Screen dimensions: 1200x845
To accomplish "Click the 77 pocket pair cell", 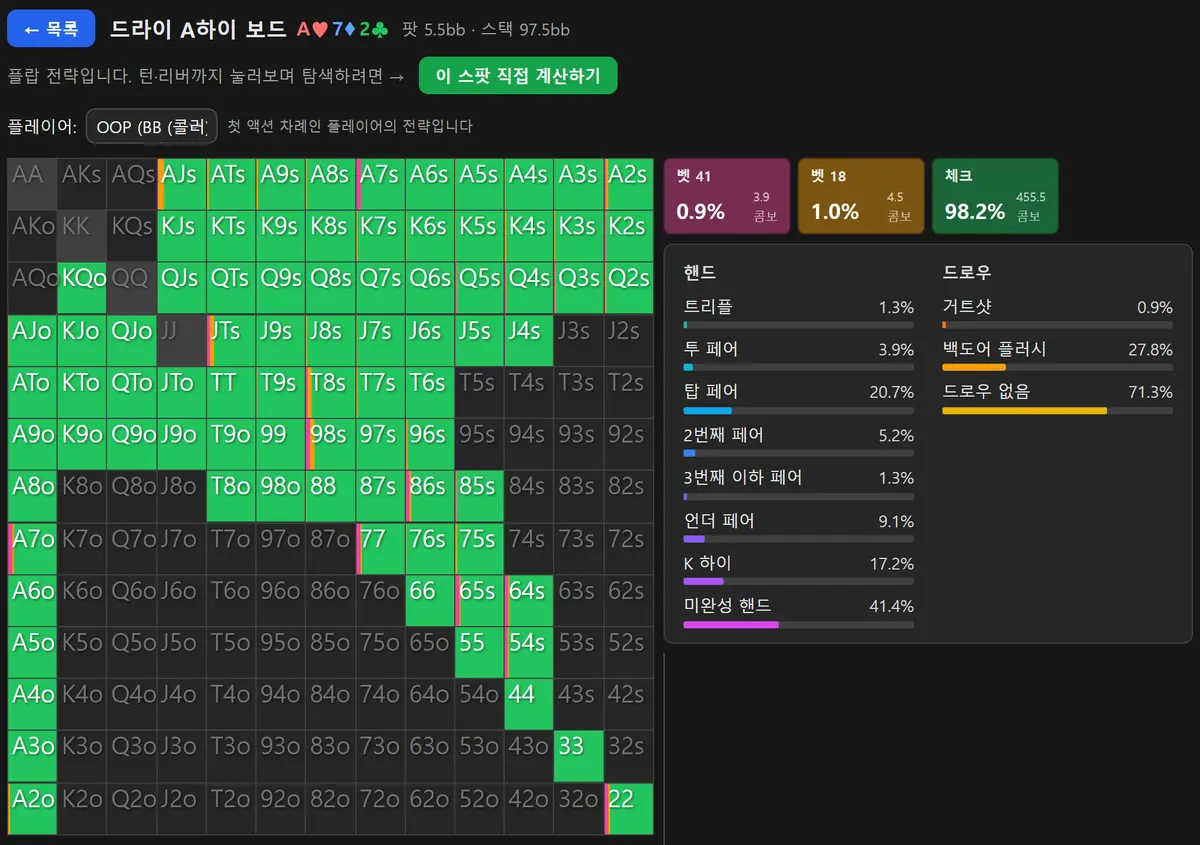I will [x=380, y=548].
